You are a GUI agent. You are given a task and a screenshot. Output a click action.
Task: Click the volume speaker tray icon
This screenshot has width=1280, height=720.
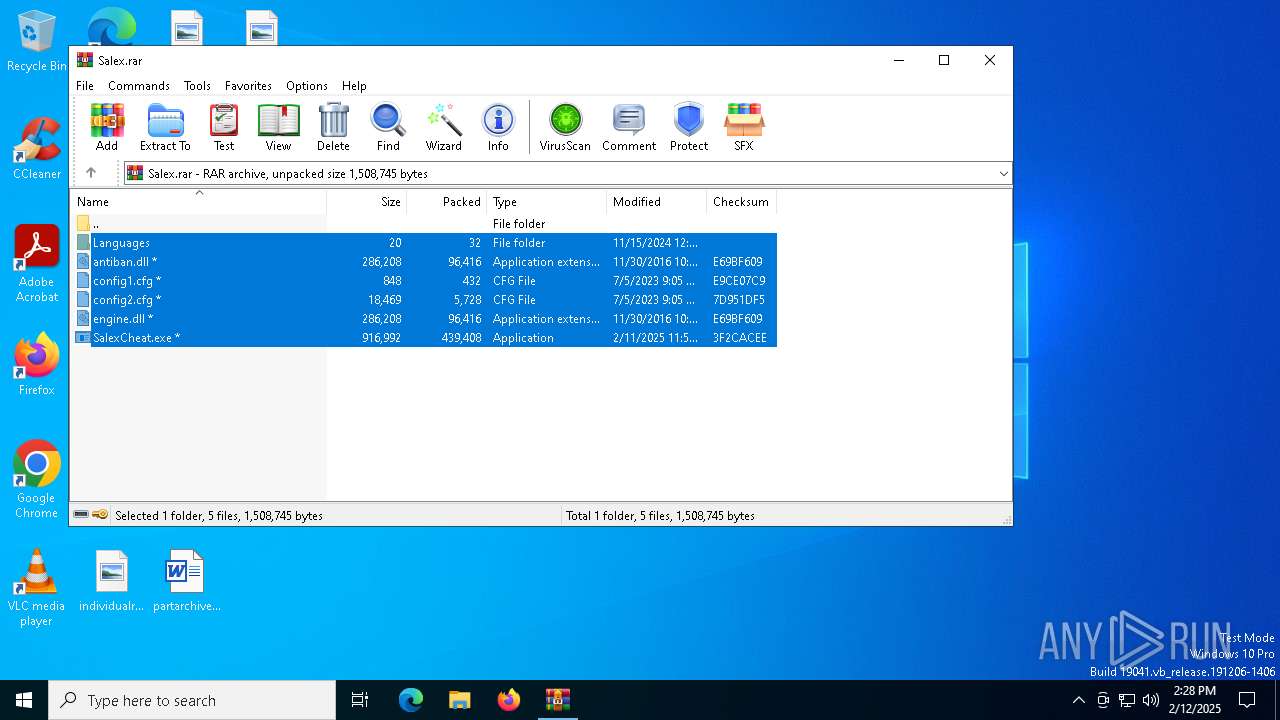tap(1151, 700)
